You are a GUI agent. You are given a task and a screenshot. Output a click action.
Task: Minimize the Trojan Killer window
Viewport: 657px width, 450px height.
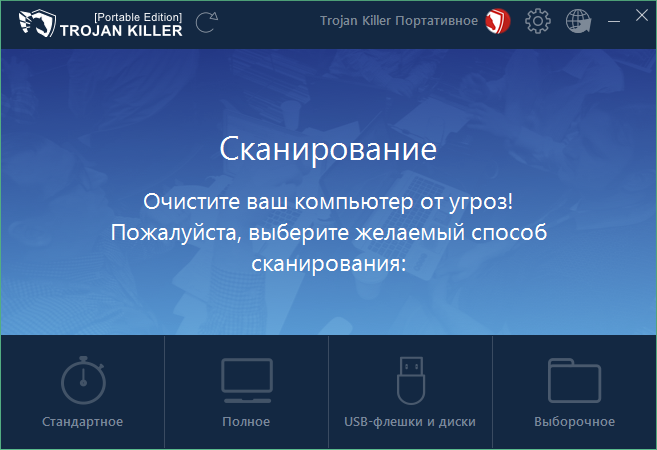(614, 21)
